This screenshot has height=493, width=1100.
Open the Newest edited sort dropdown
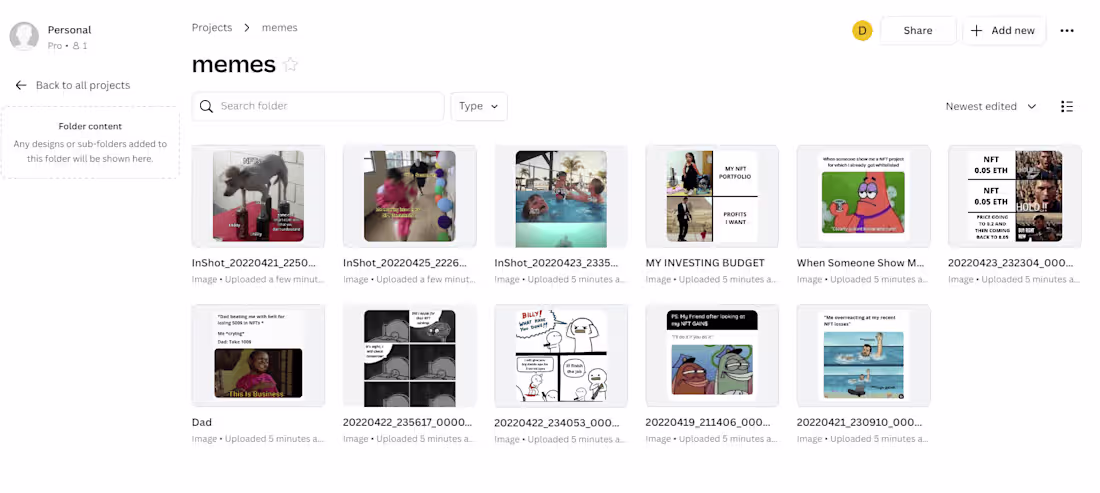(x=991, y=107)
